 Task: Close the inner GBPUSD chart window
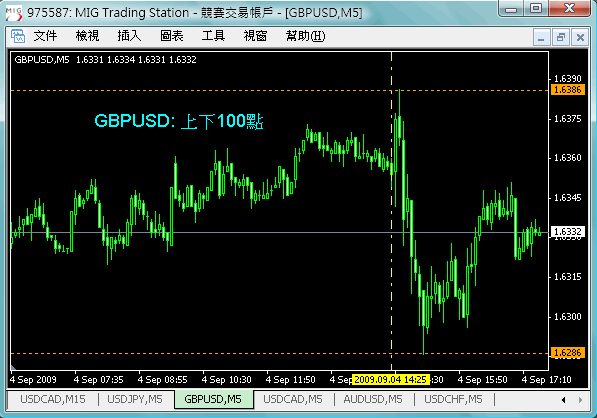point(580,37)
